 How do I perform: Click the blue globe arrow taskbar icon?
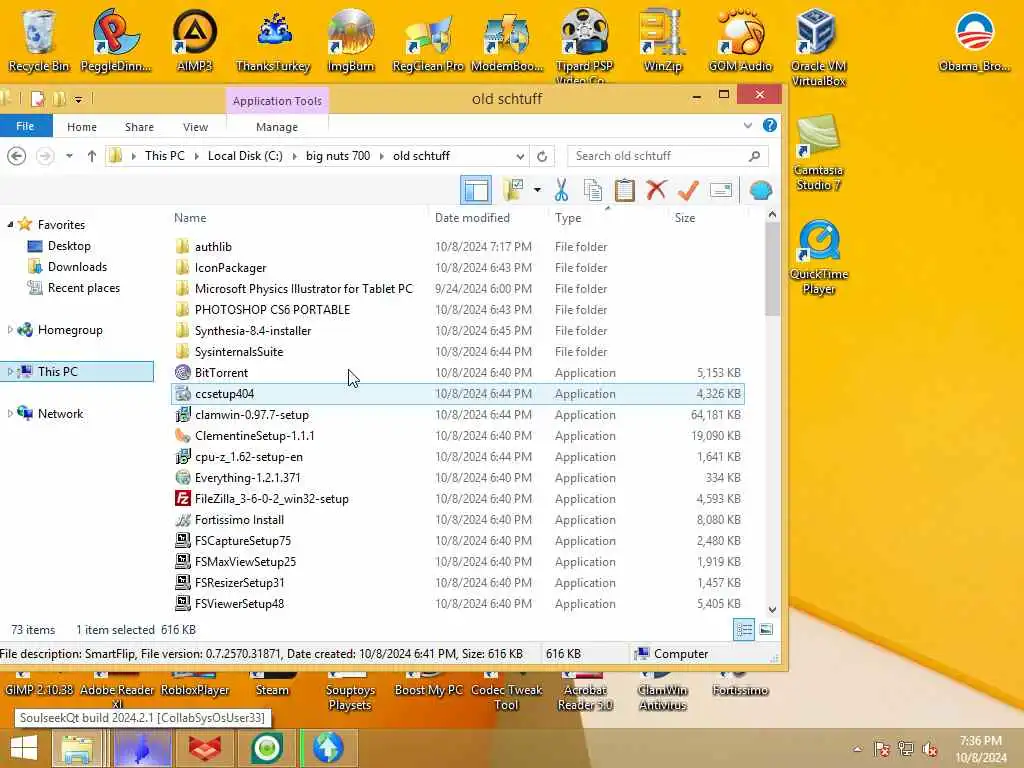[328, 748]
